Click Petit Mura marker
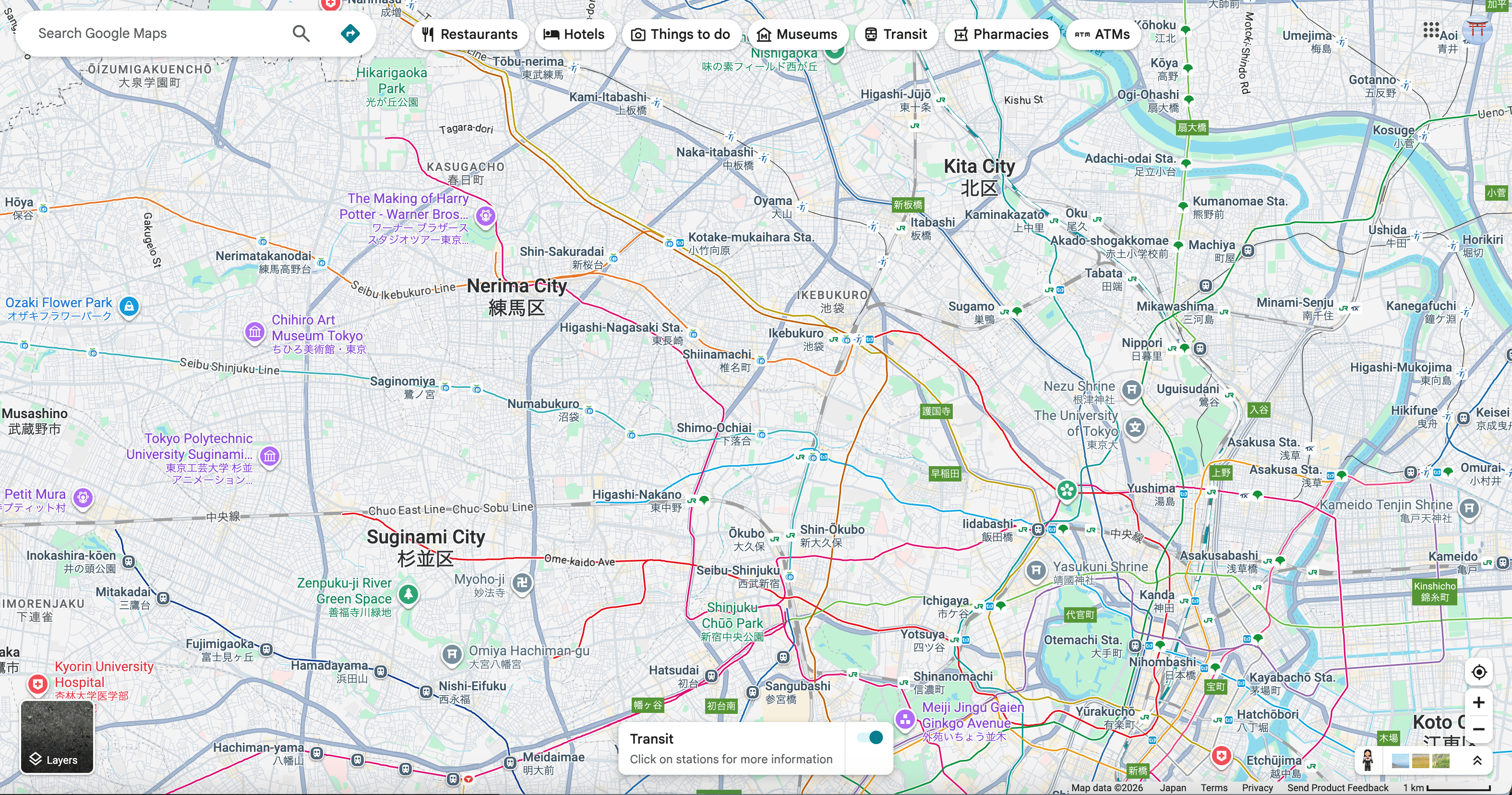Viewport: 1512px width, 795px height. (x=83, y=498)
